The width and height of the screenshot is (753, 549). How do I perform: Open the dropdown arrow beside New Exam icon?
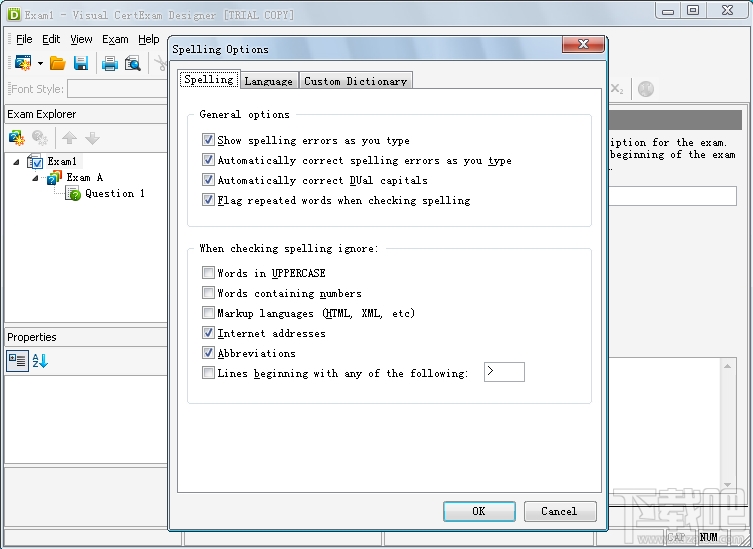(x=40, y=63)
